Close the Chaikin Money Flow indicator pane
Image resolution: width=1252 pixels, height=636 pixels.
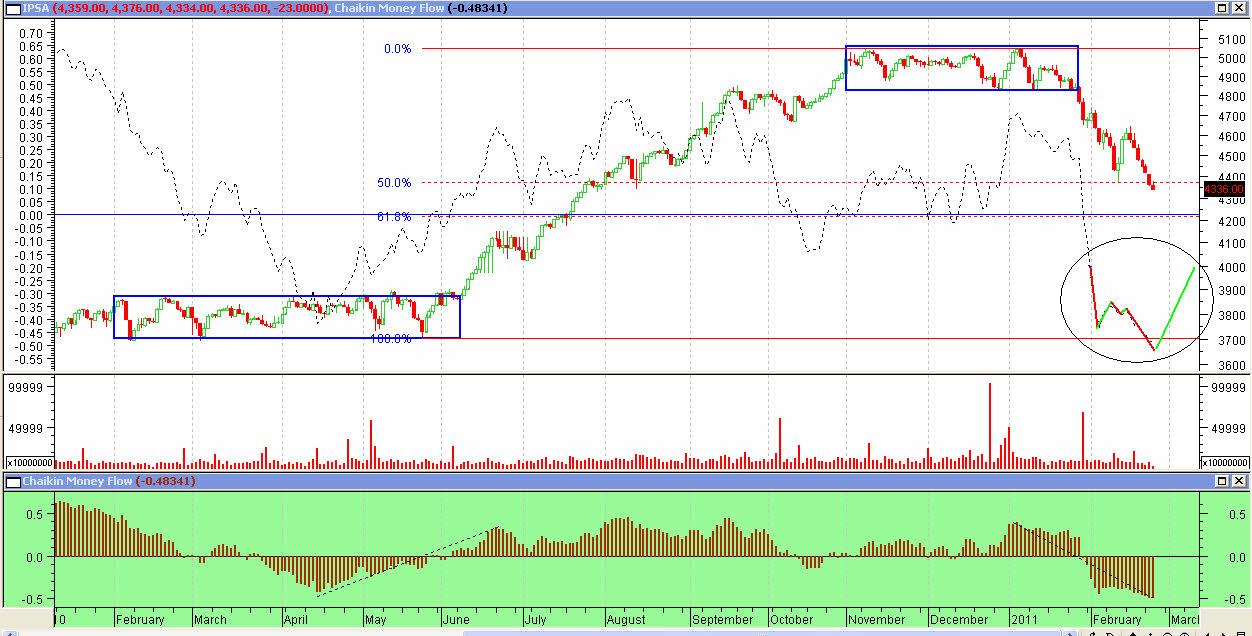pyautogui.click(x=1239, y=482)
